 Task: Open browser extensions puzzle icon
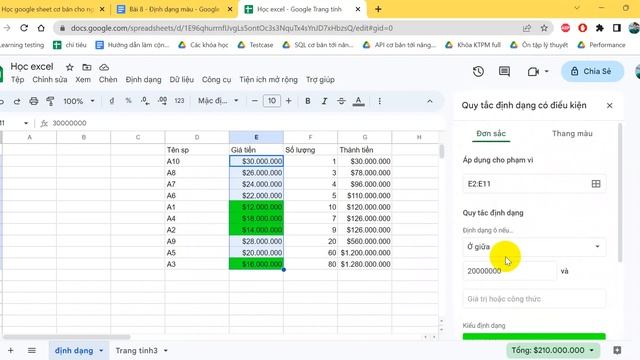point(600,28)
